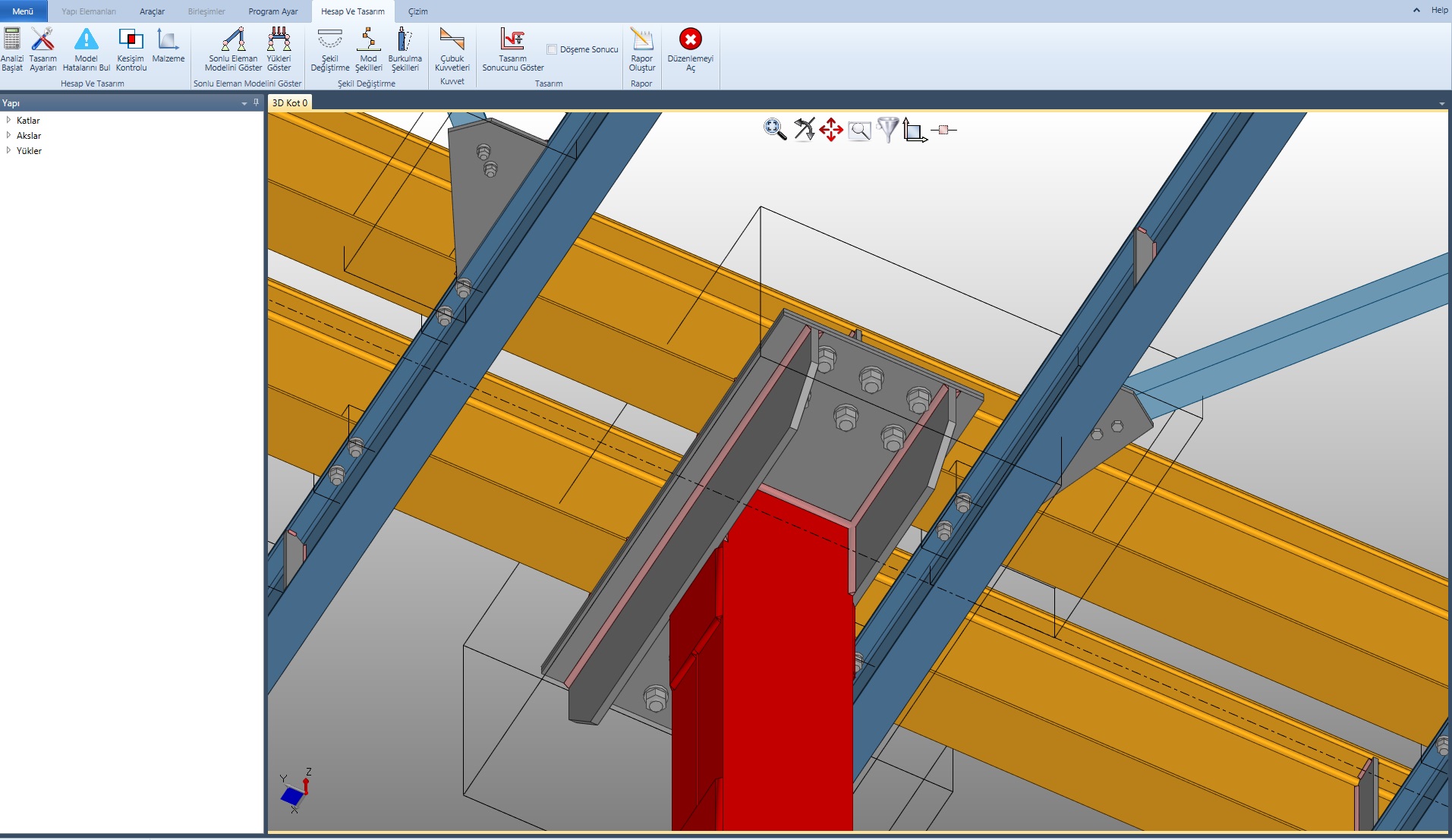Expand the Yükler tree node

tap(8, 150)
